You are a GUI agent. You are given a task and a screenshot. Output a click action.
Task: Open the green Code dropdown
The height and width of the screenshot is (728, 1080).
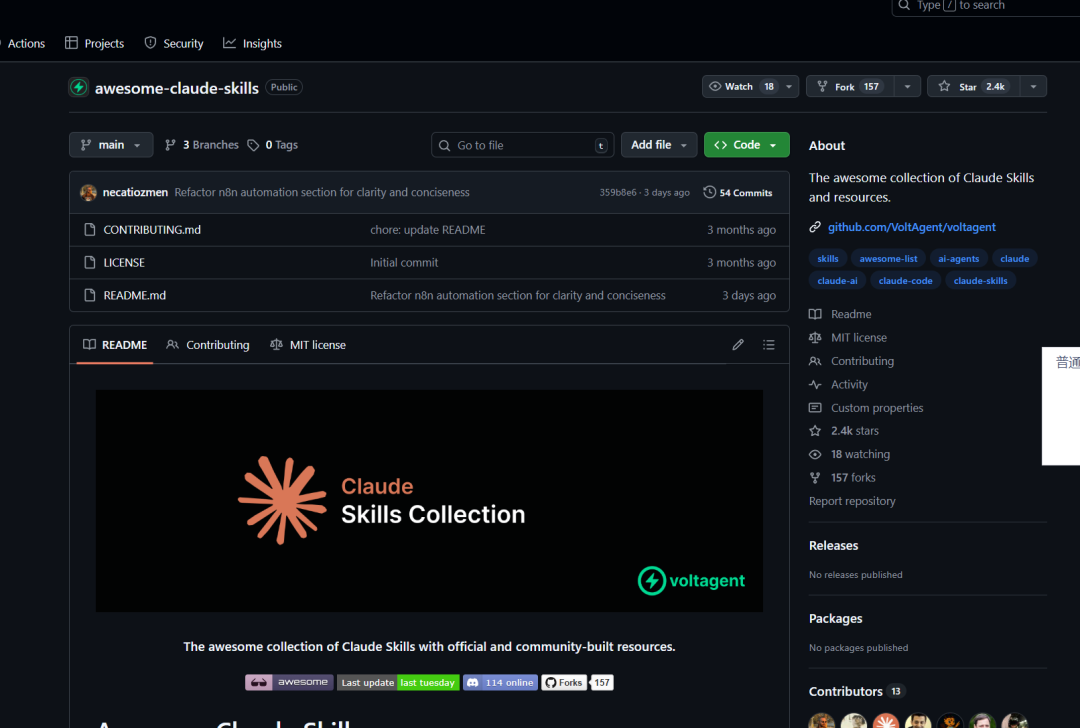coord(747,145)
